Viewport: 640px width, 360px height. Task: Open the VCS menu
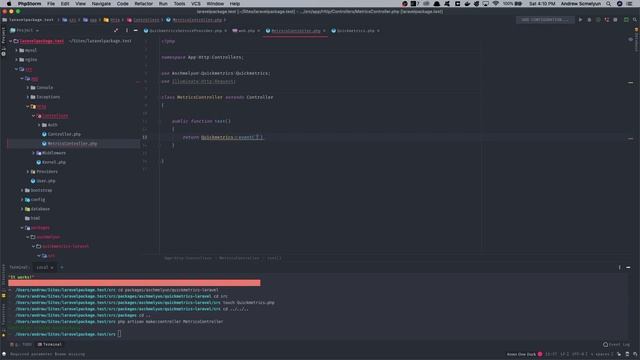click(x=196, y=4)
